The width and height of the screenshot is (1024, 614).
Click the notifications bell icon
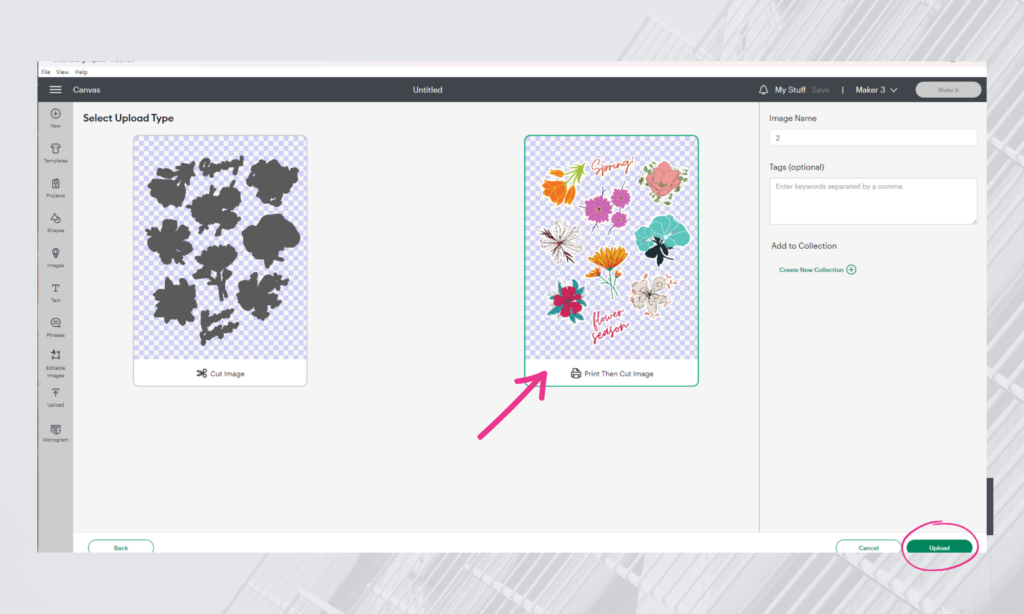[763, 89]
